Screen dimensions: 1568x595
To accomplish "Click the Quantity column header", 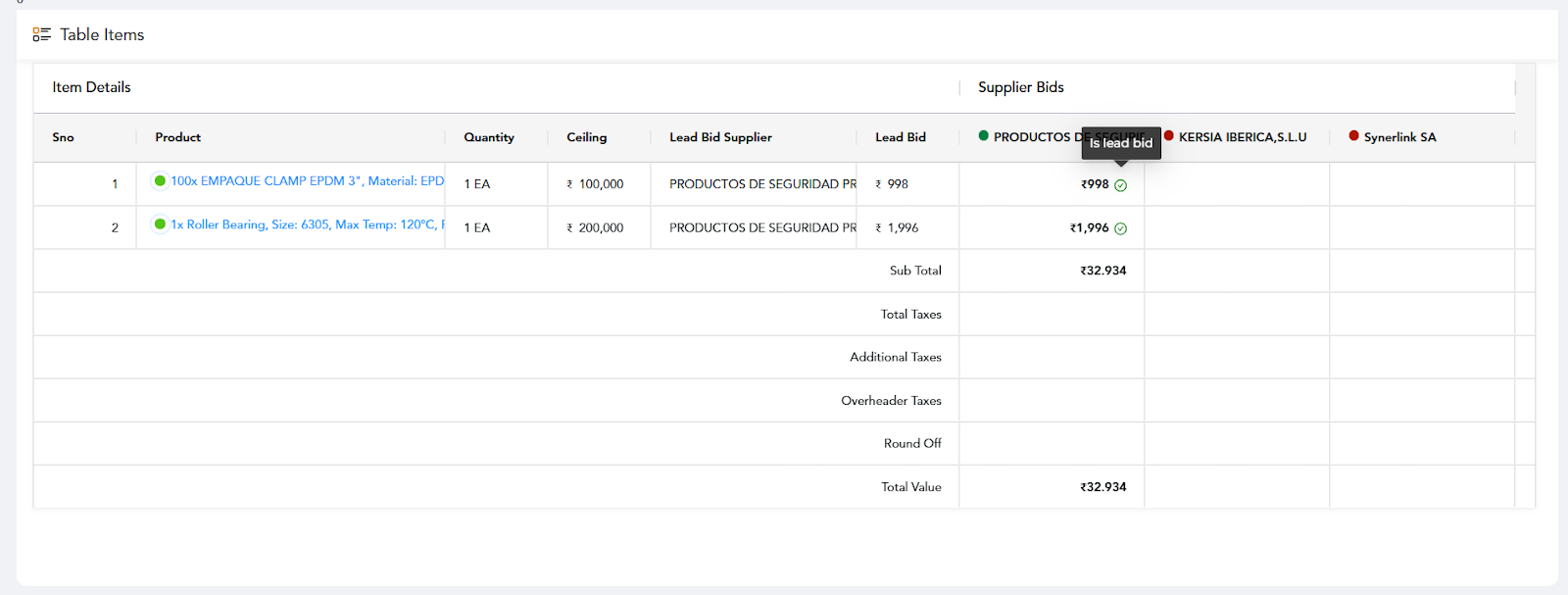I will (489, 137).
